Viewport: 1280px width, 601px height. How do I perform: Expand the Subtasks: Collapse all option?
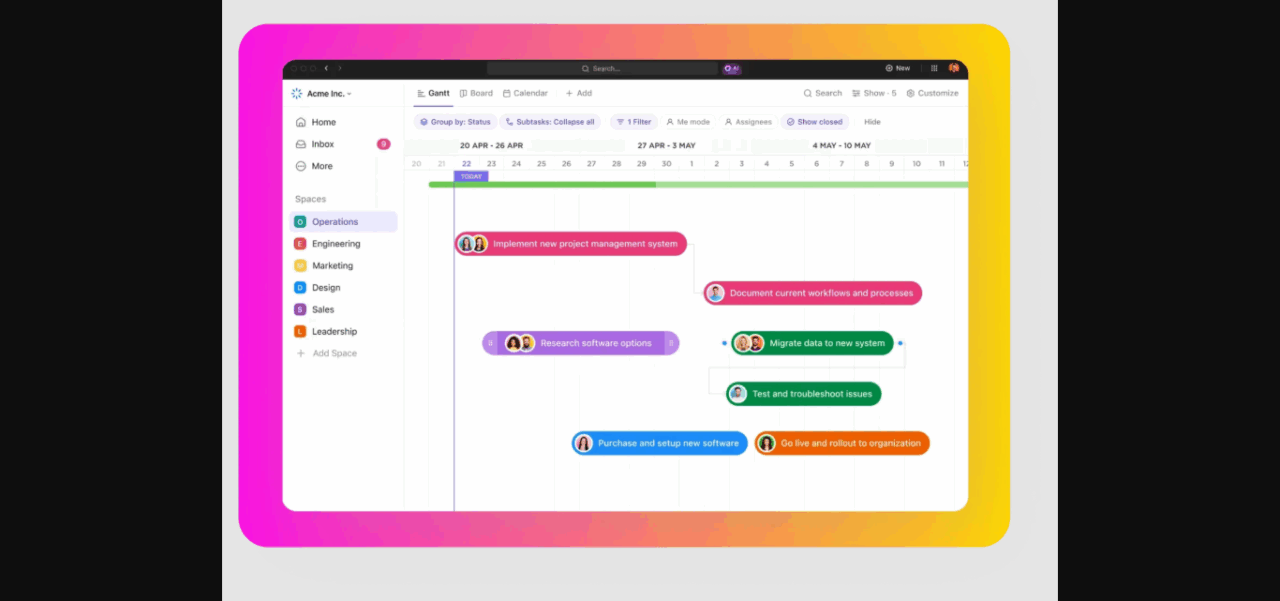tap(550, 122)
